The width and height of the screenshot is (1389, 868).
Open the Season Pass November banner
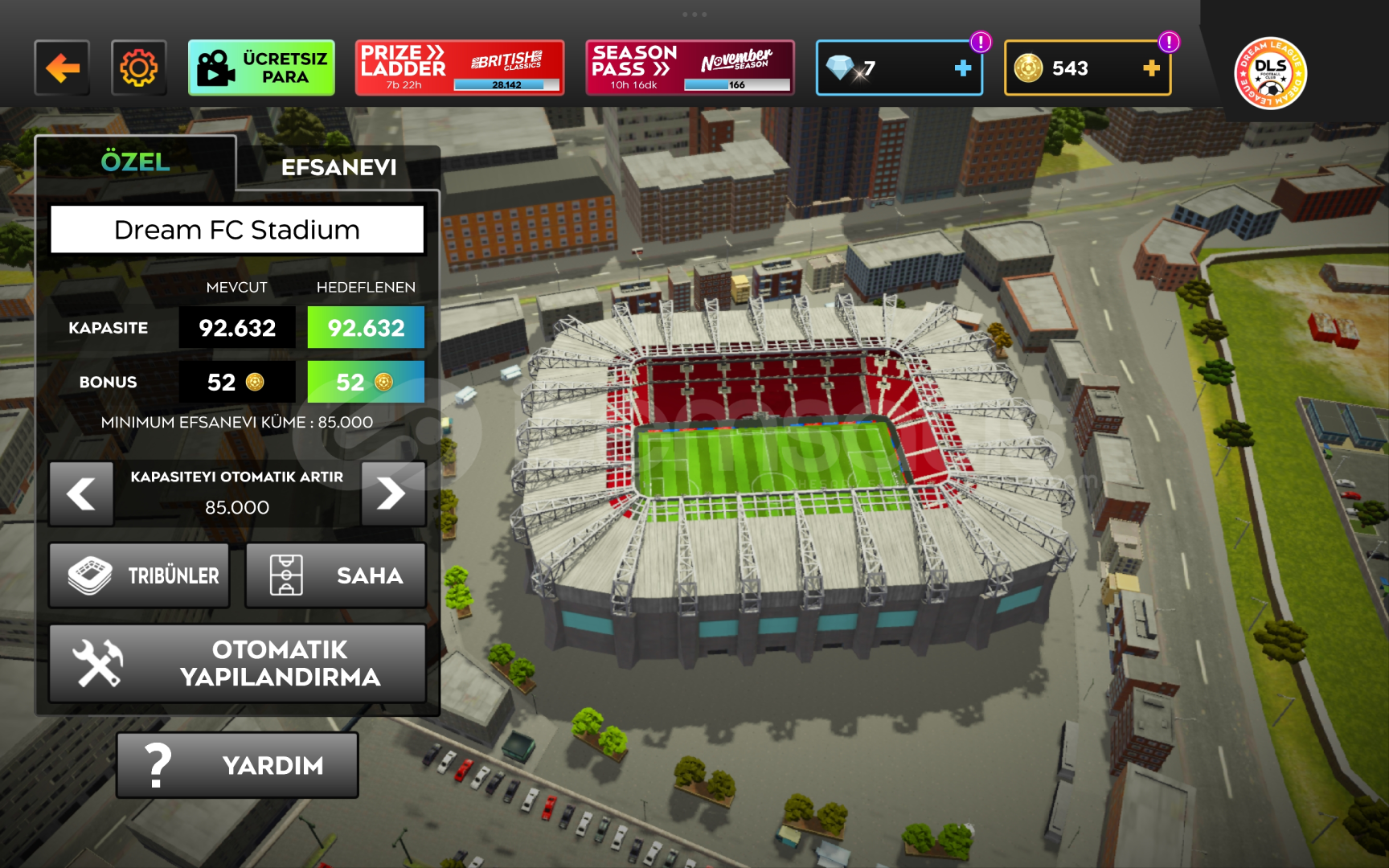pos(690,68)
